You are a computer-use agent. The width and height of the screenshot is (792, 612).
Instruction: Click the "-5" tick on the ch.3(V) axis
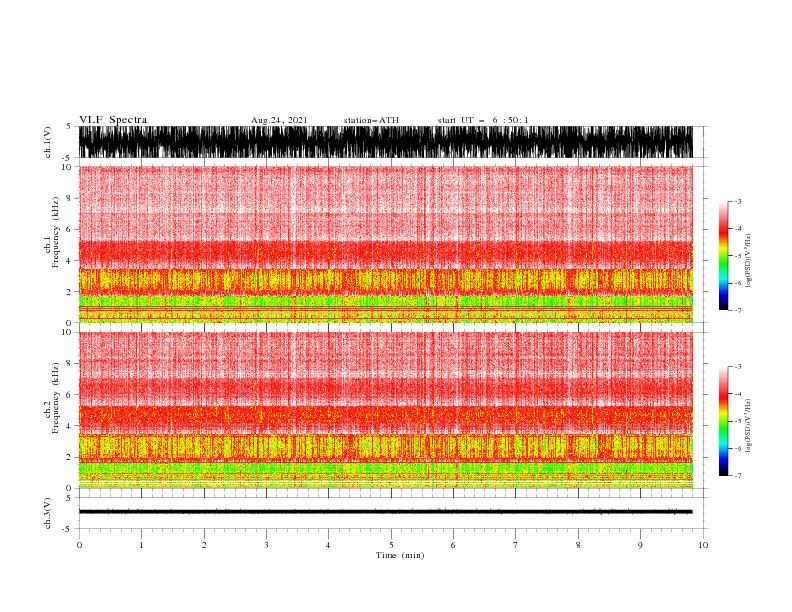pos(67,529)
